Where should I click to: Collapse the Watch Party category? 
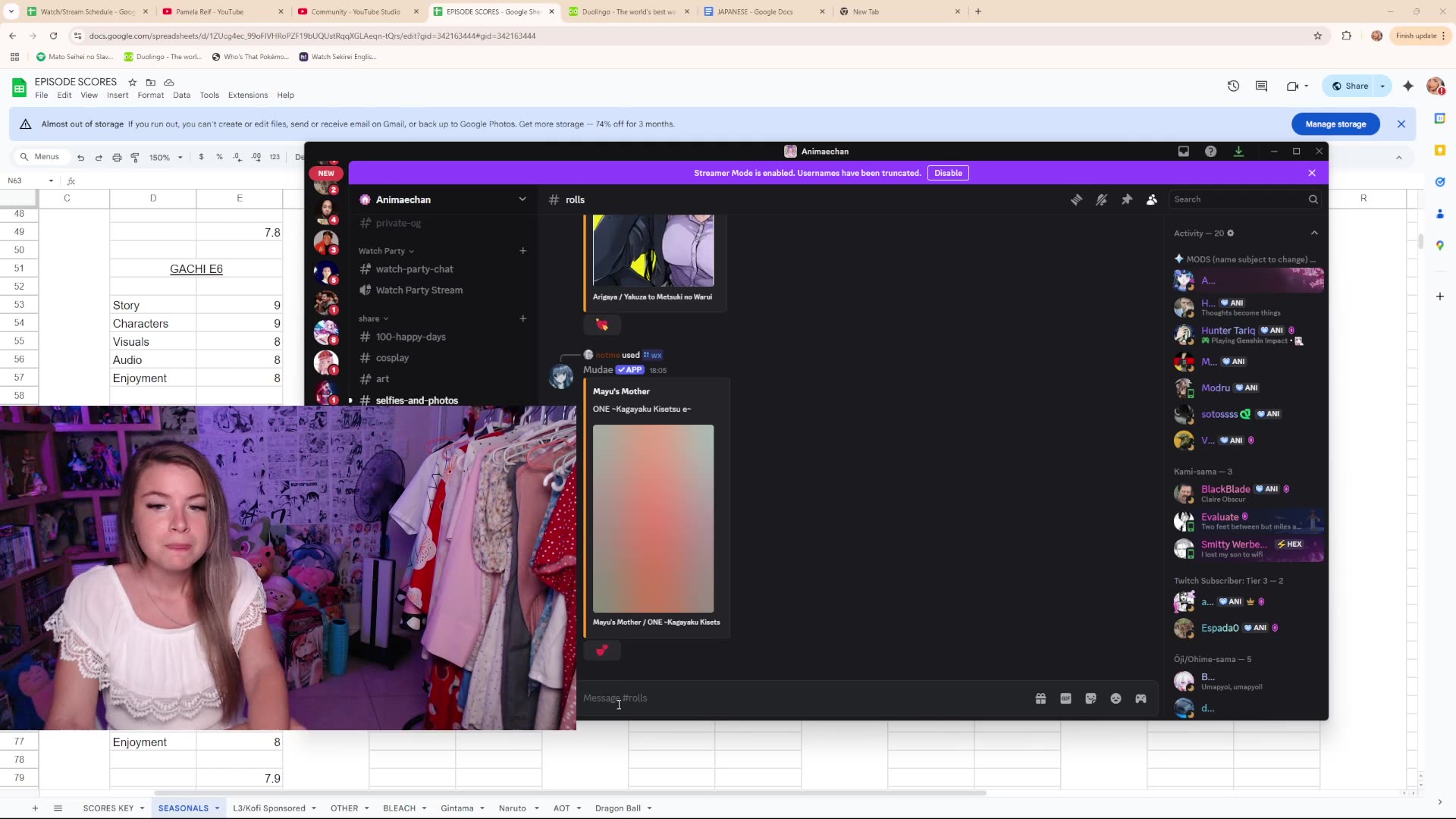coord(385,250)
